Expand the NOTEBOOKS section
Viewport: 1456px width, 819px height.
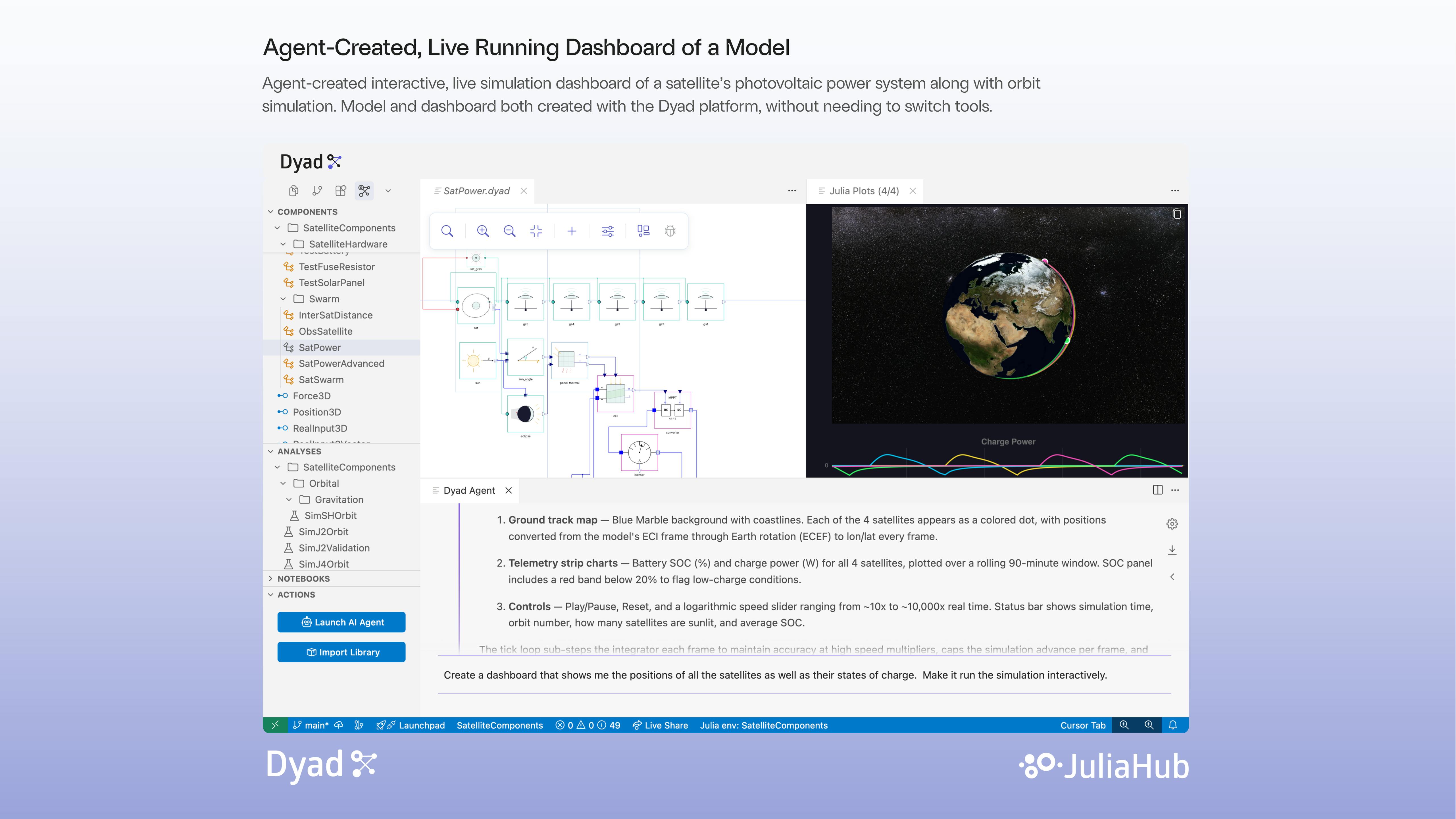pyautogui.click(x=271, y=579)
